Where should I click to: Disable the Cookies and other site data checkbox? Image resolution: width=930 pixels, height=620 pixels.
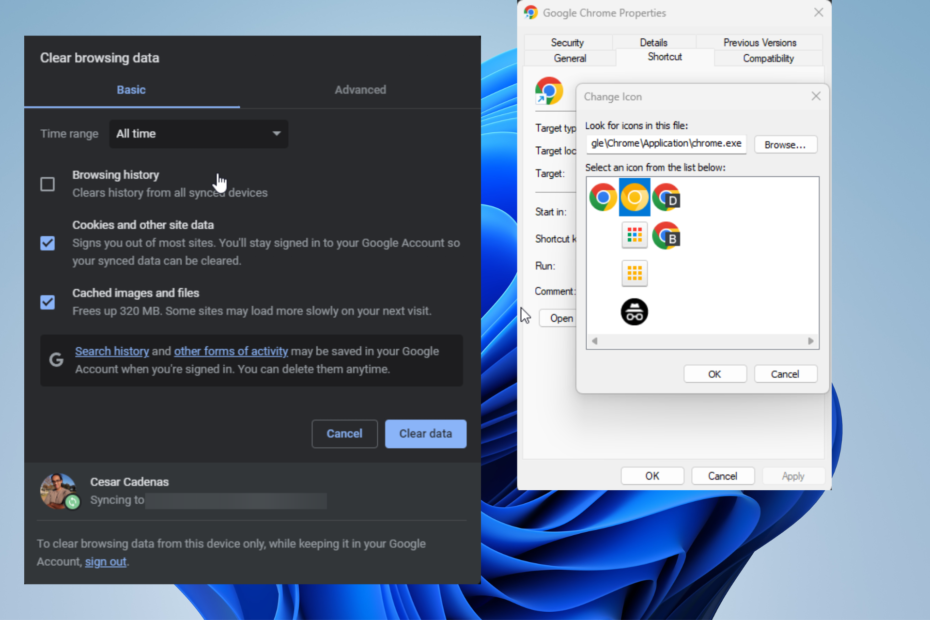point(47,242)
